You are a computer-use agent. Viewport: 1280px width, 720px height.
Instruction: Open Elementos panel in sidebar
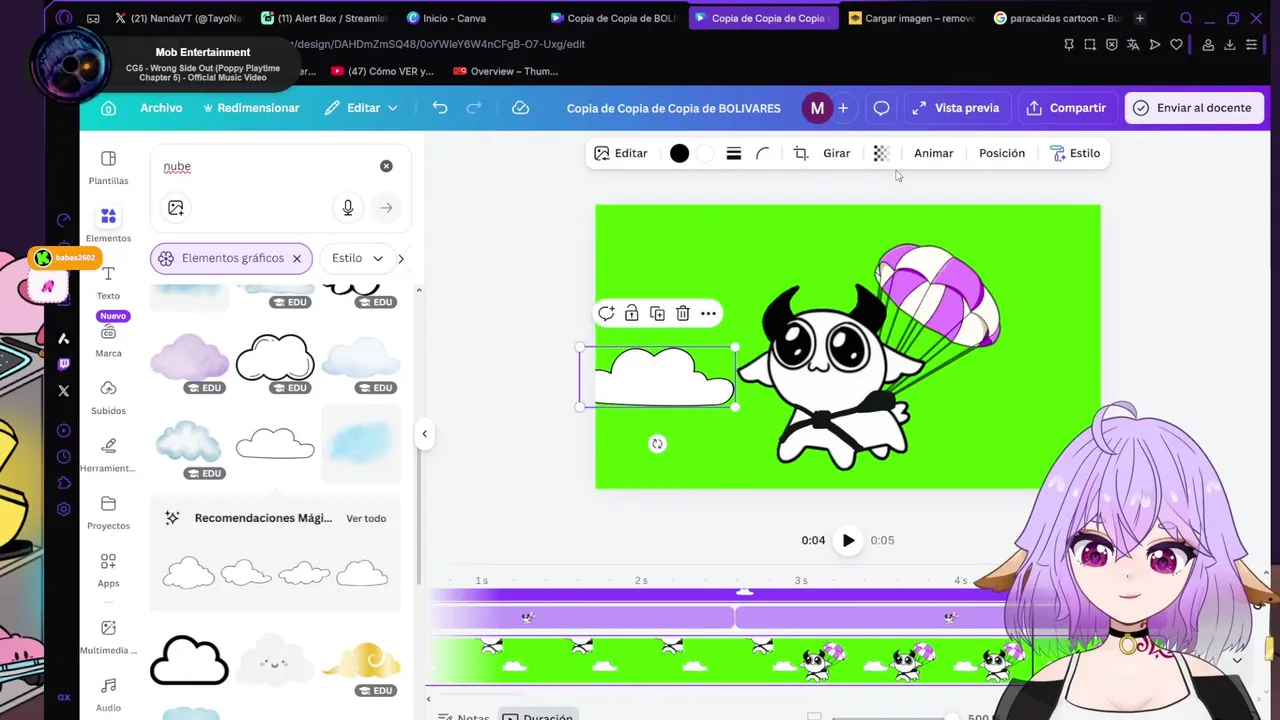coord(108,225)
